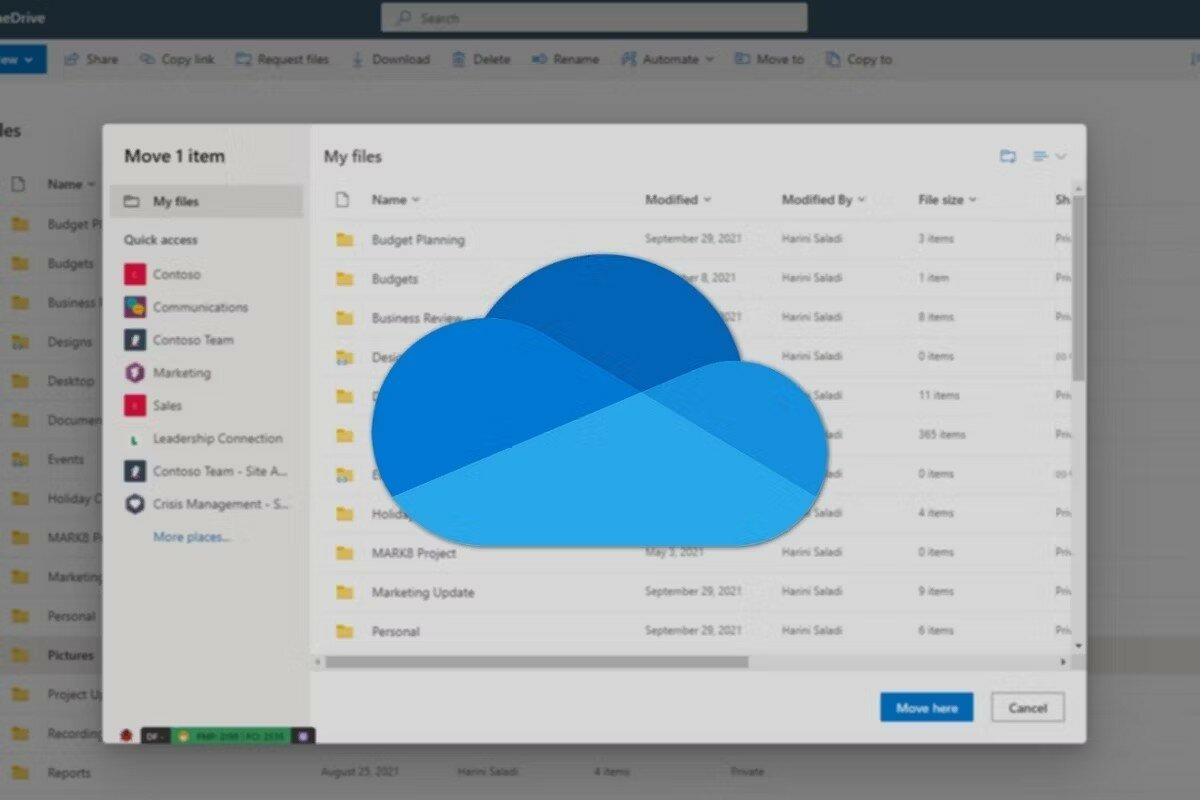Screen dimensions: 1200x800
Task: Click in the Search input field
Action: click(594, 18)
